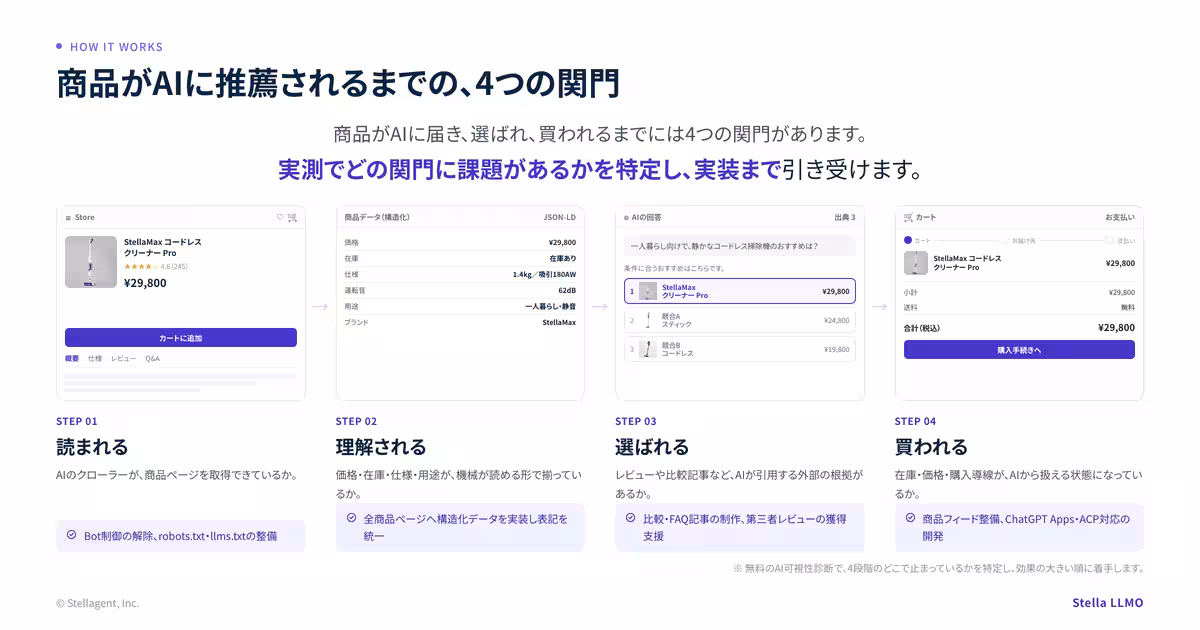Click the ¥19,800 price of 競合B
Viewport: 1200px width, 630px height.
836,349
